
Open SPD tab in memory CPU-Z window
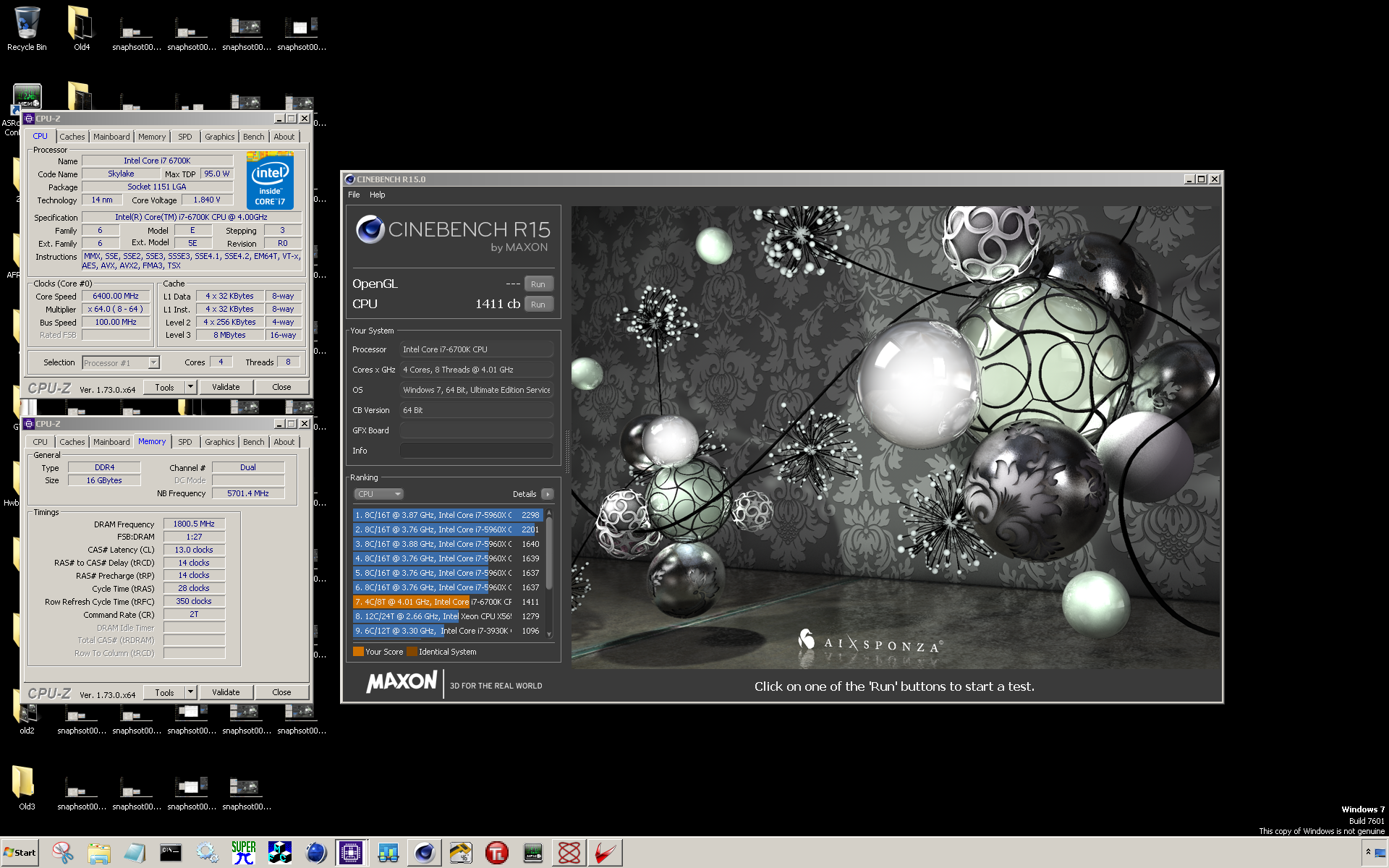pyautogui.click(x=185, y=442)
